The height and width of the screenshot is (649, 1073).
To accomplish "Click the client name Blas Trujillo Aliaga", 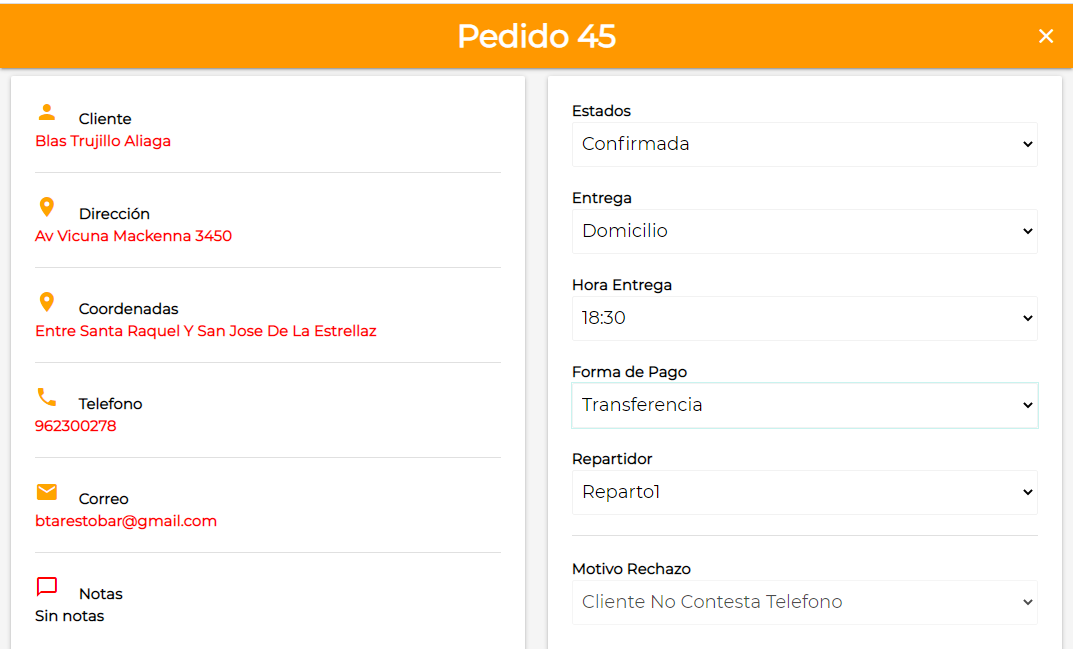I will click(103, 141).
